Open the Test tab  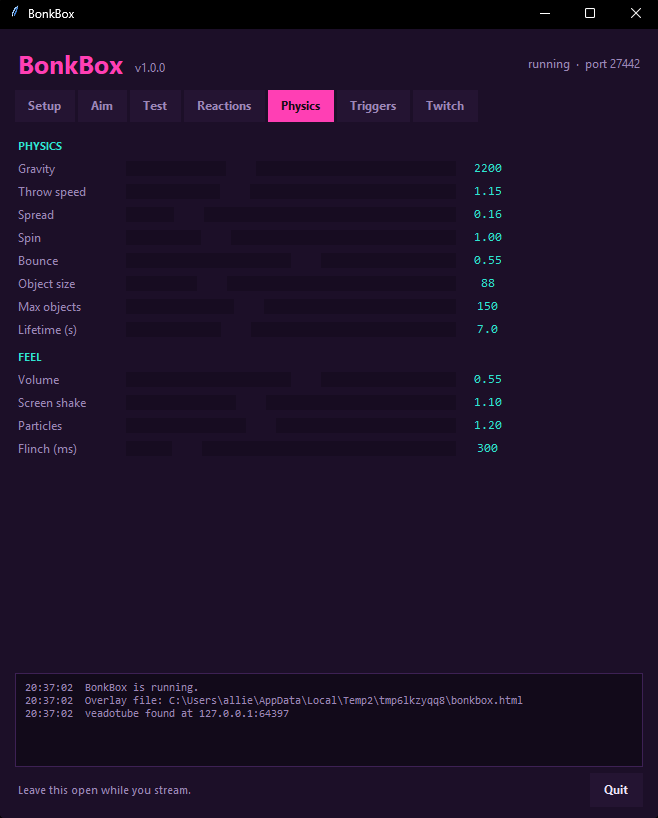coord(155,106)
